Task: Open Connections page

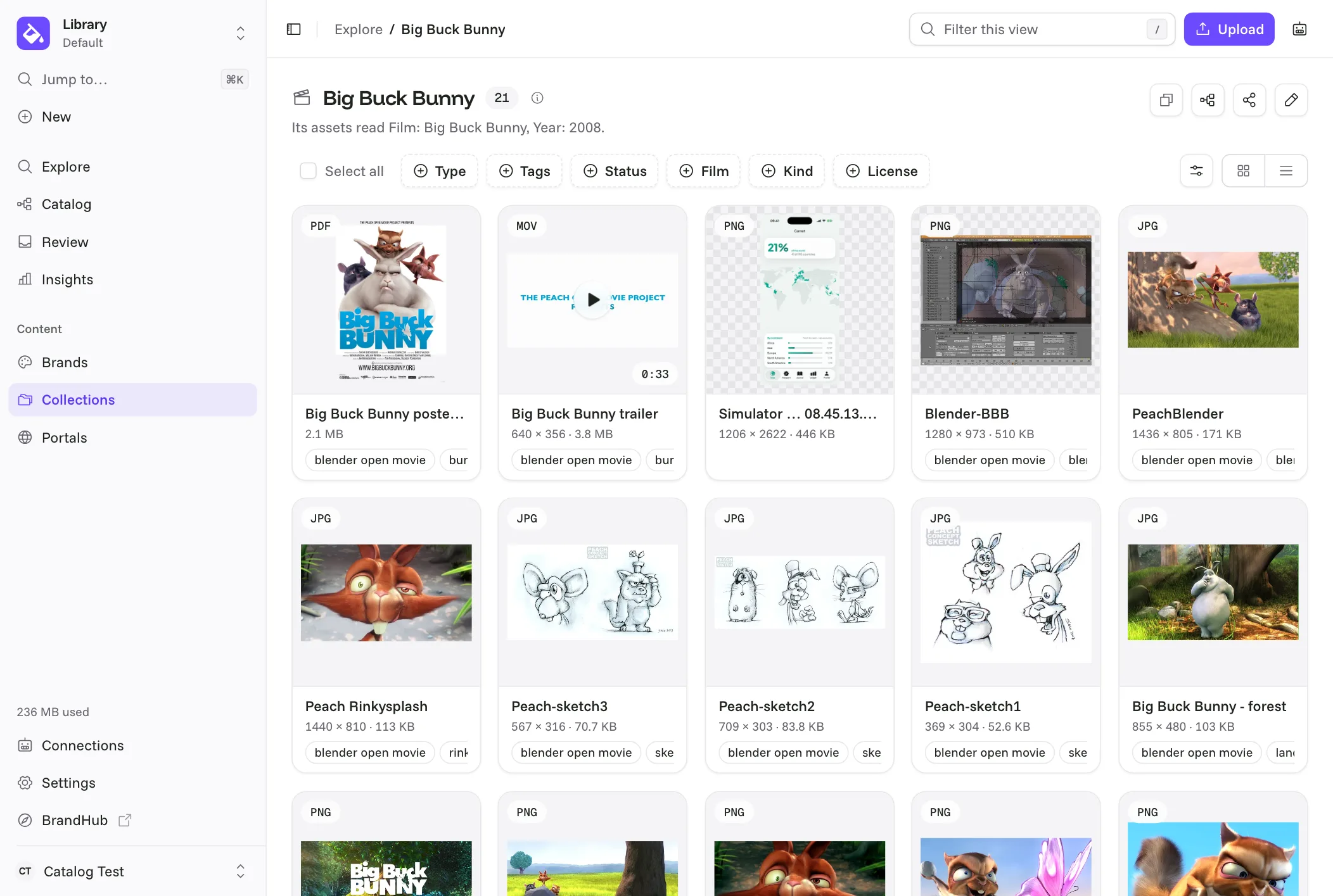Action: pyautogui.click(x=133, y=745)
